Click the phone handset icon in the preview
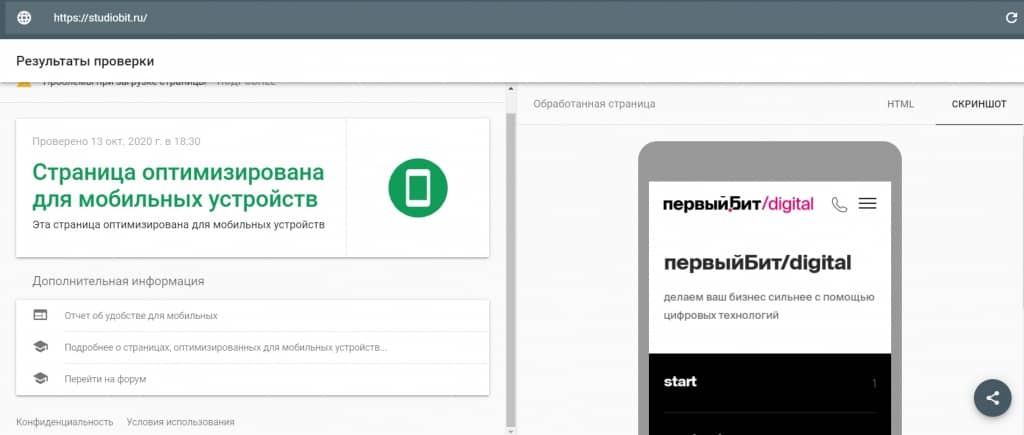Screen dimensions: 1024x435 point(839,204)
